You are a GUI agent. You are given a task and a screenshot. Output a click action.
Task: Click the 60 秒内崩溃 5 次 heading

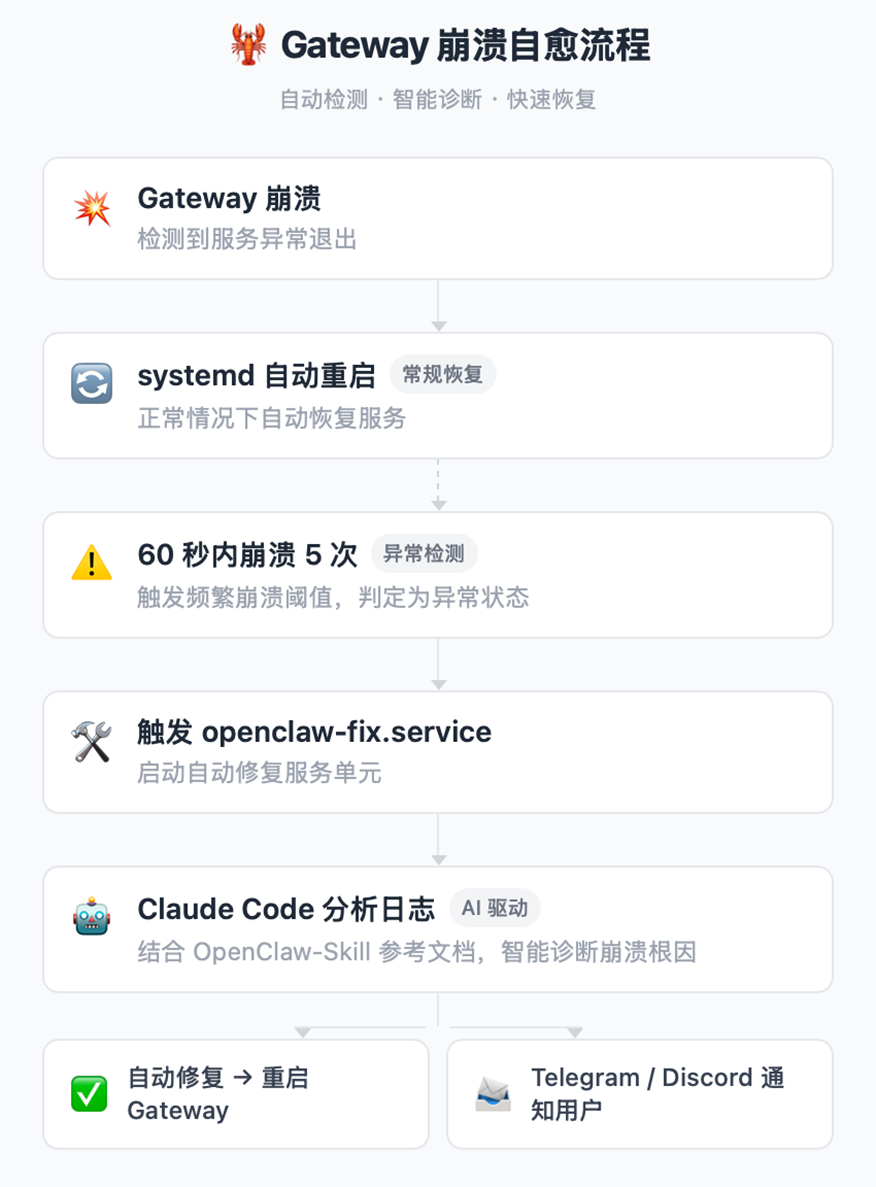[x=247, y=554]
